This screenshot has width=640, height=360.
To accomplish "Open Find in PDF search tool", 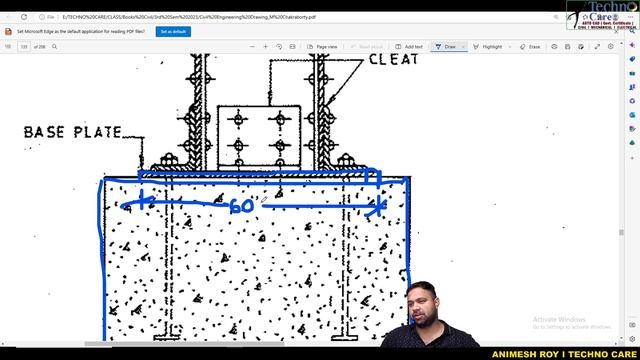I will point(54,47).
